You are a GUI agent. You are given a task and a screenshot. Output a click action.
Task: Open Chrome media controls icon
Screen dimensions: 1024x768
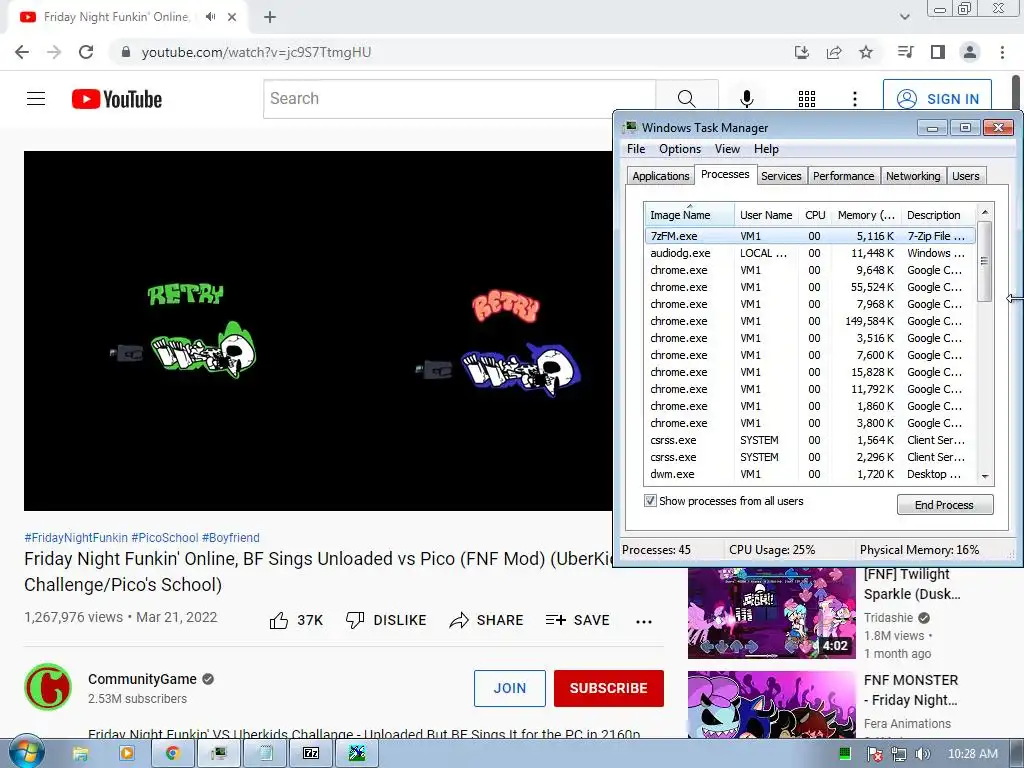905,52
